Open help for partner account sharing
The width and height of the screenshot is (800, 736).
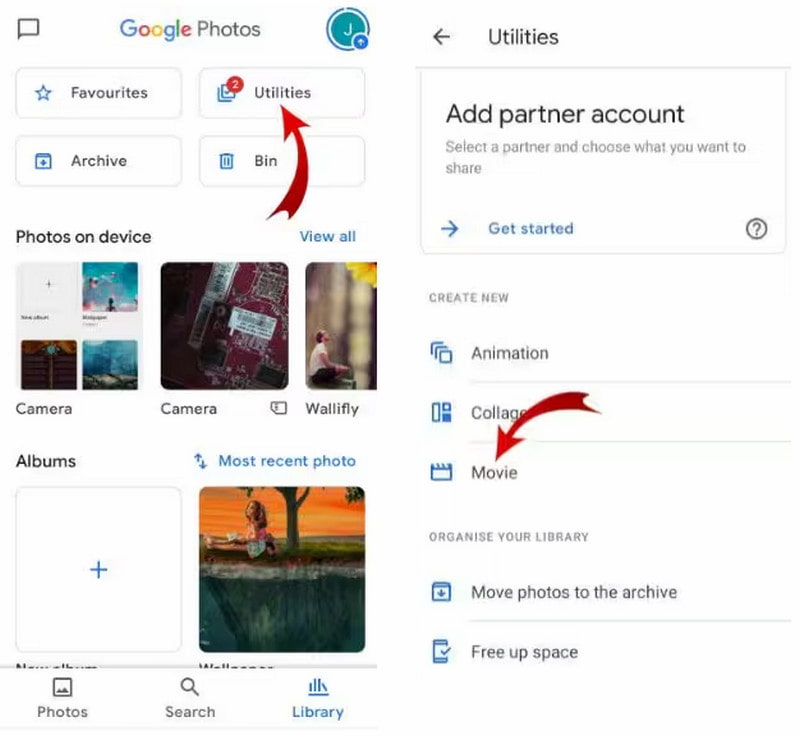[x=757, y=229]
